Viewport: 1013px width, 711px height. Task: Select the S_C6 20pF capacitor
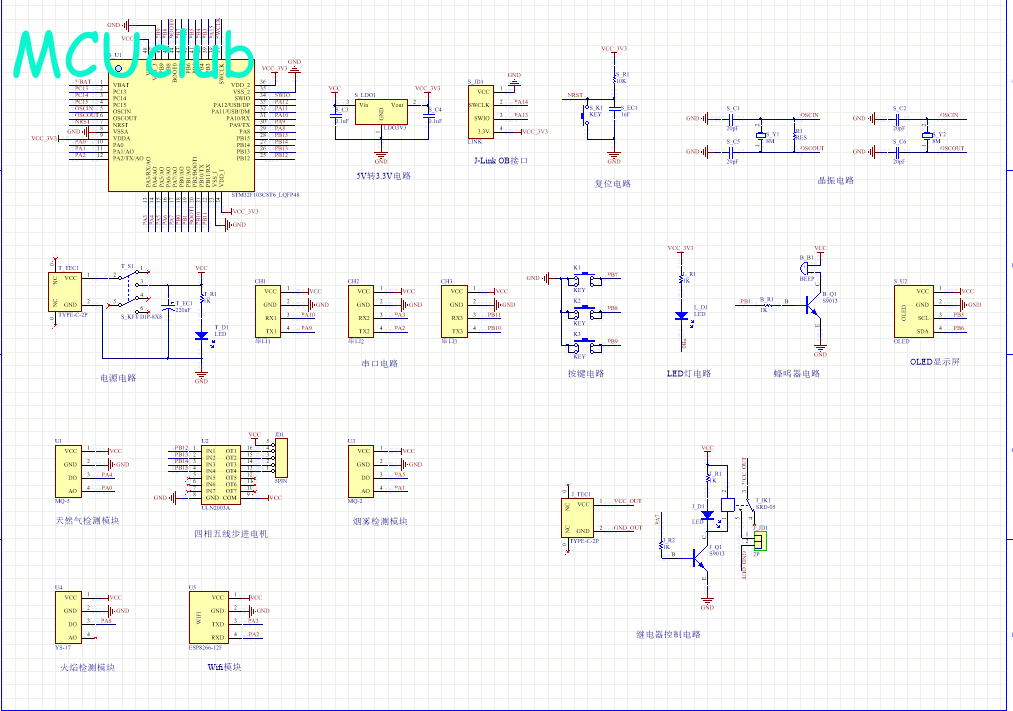[897, 152]
